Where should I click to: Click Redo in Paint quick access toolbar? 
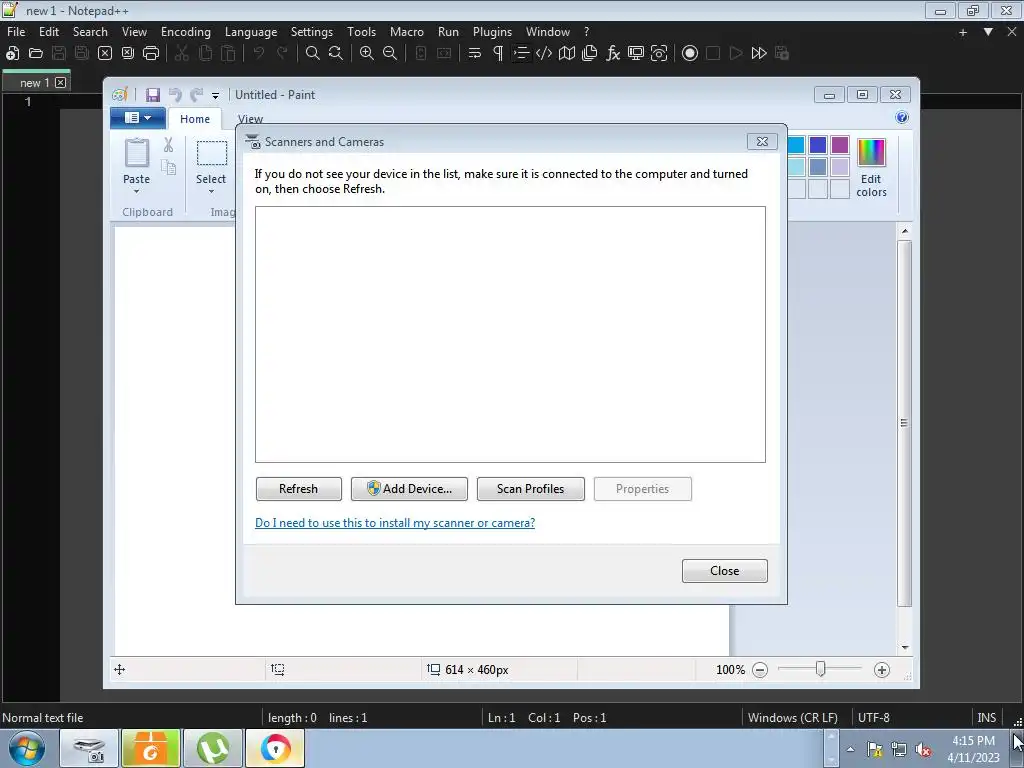click(196, 95)
